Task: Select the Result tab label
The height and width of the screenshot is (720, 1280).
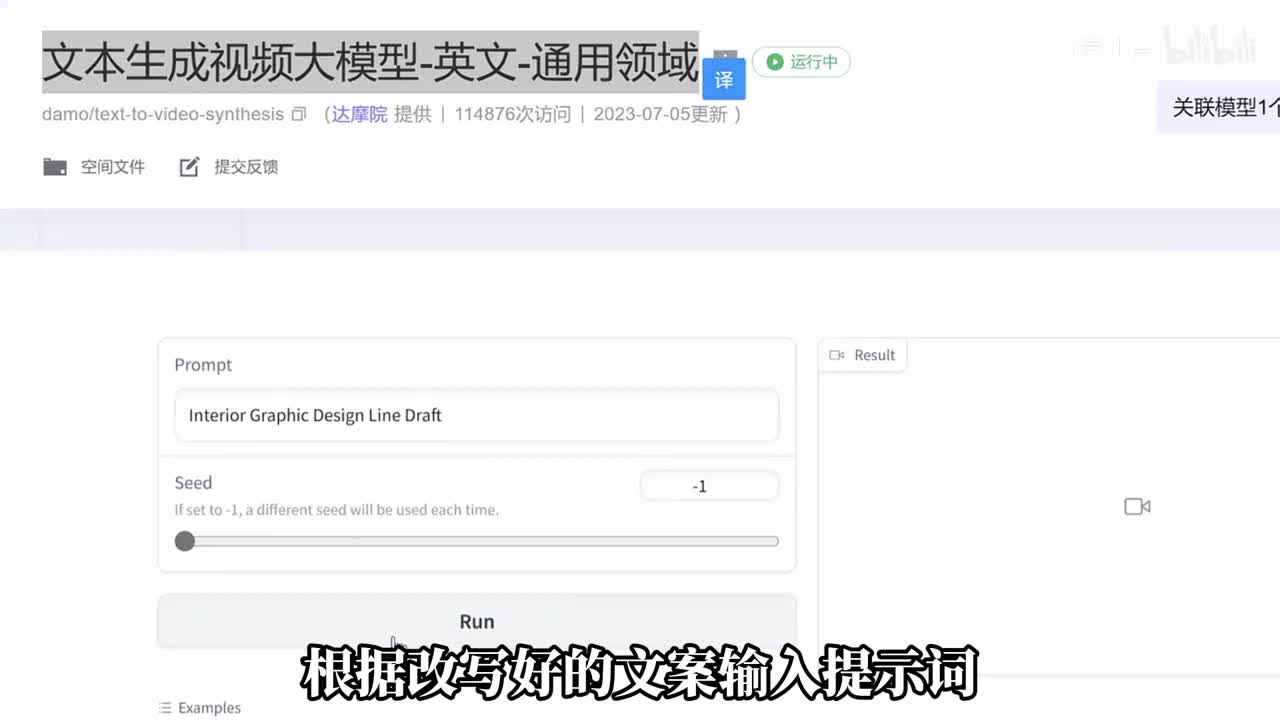Action: pyautogui.click(x=874, y=355)
